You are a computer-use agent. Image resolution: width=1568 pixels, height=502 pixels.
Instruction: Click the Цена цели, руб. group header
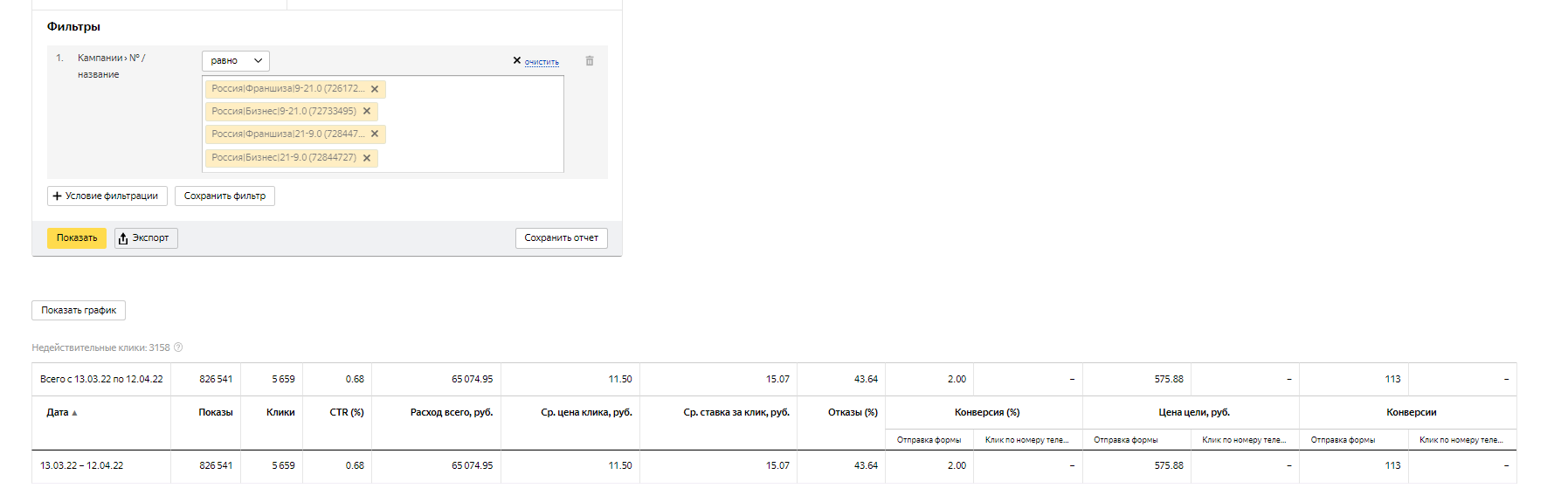pyautogui.click(x=1193, y=413)
